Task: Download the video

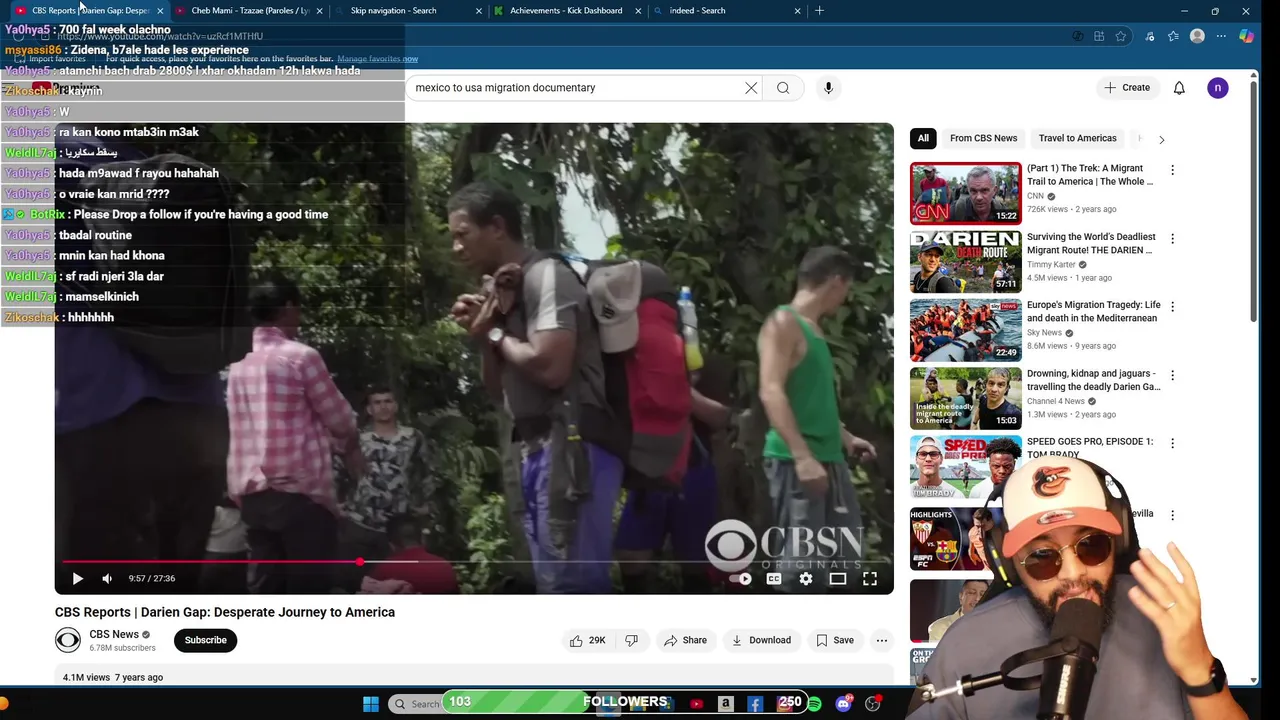Action: click(761, 640)
